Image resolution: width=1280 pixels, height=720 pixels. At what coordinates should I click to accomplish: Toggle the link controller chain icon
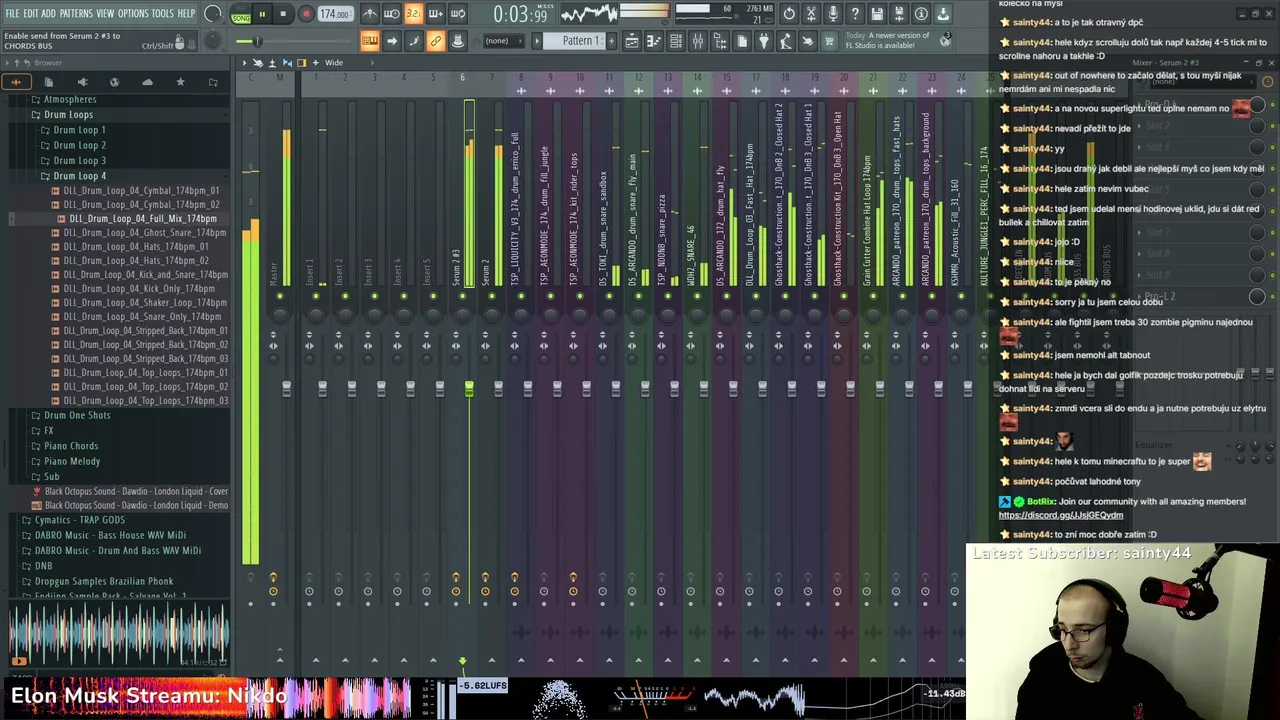coord(436,41)
